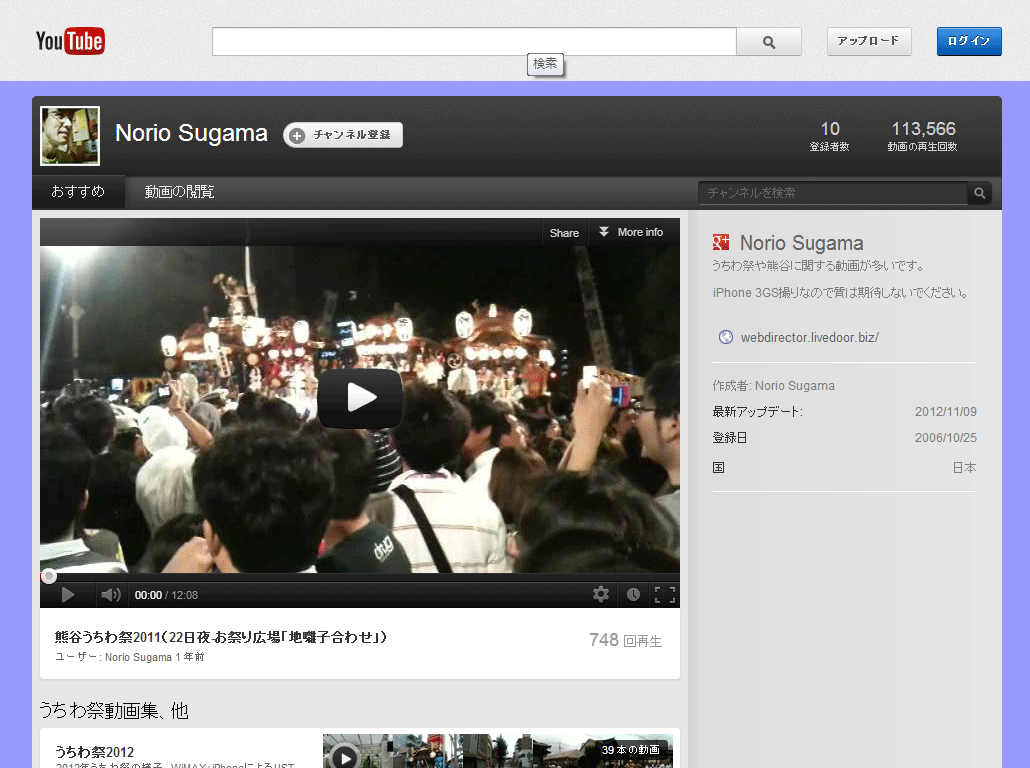Click the ログイン login button

969,41
